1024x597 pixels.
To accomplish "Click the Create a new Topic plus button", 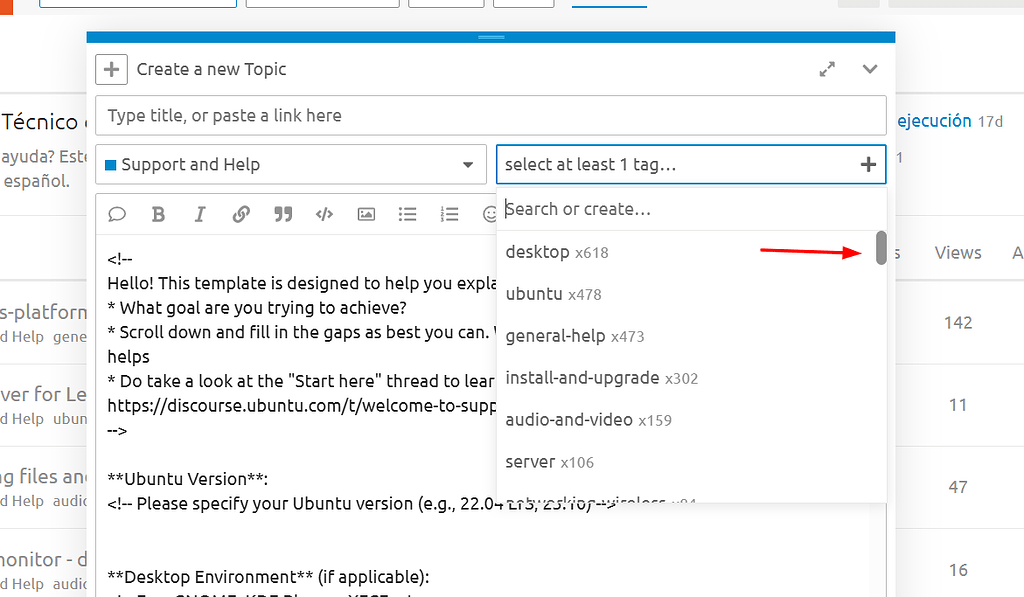I will (111, 69).
